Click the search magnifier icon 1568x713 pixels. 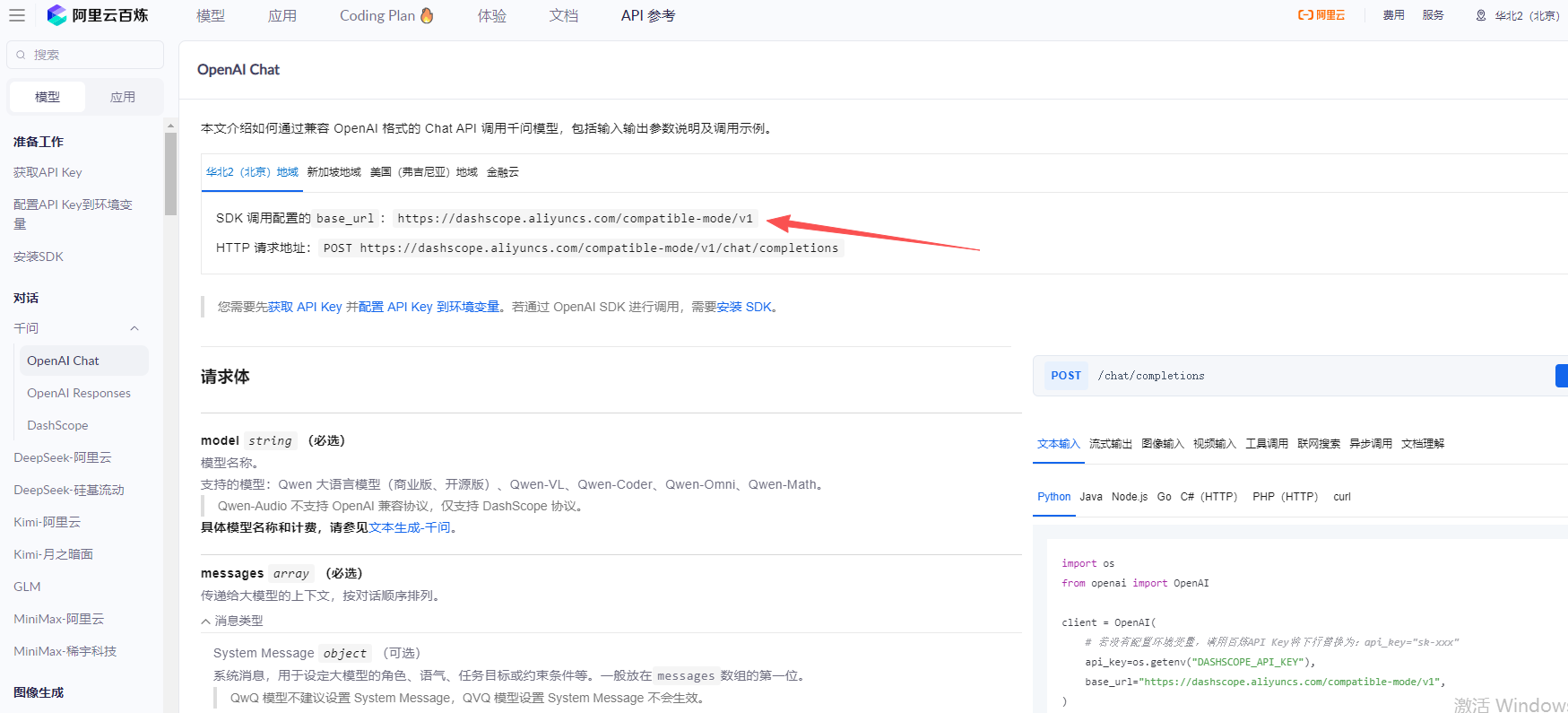point(21,55)
